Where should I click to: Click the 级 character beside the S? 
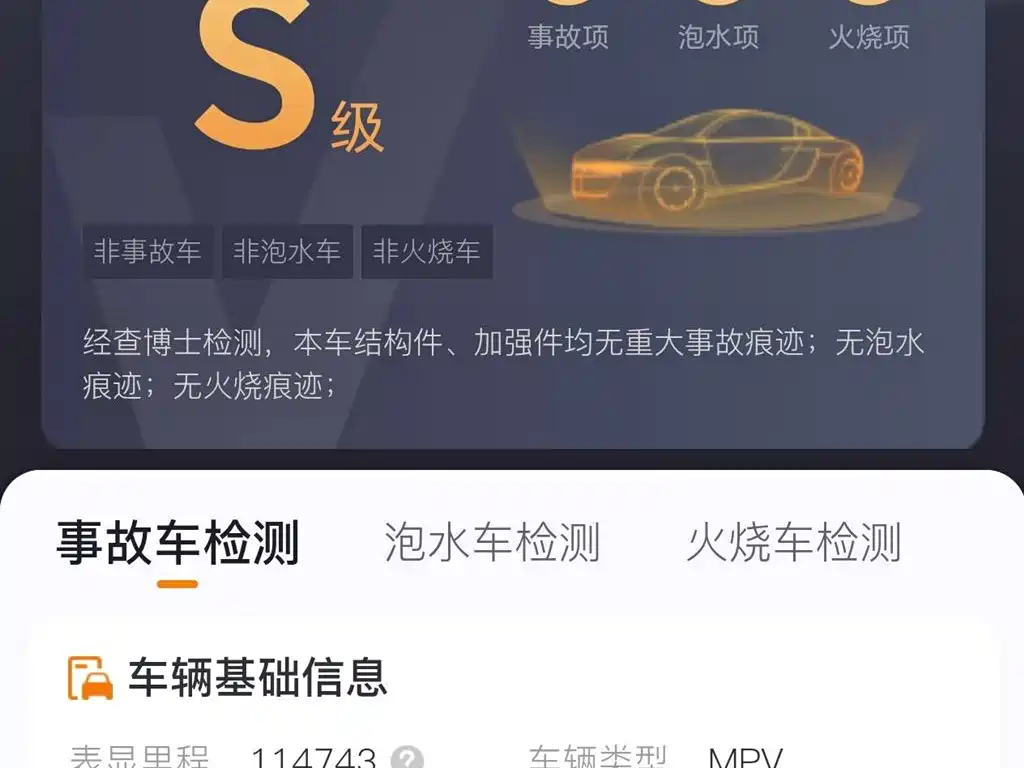357,129
